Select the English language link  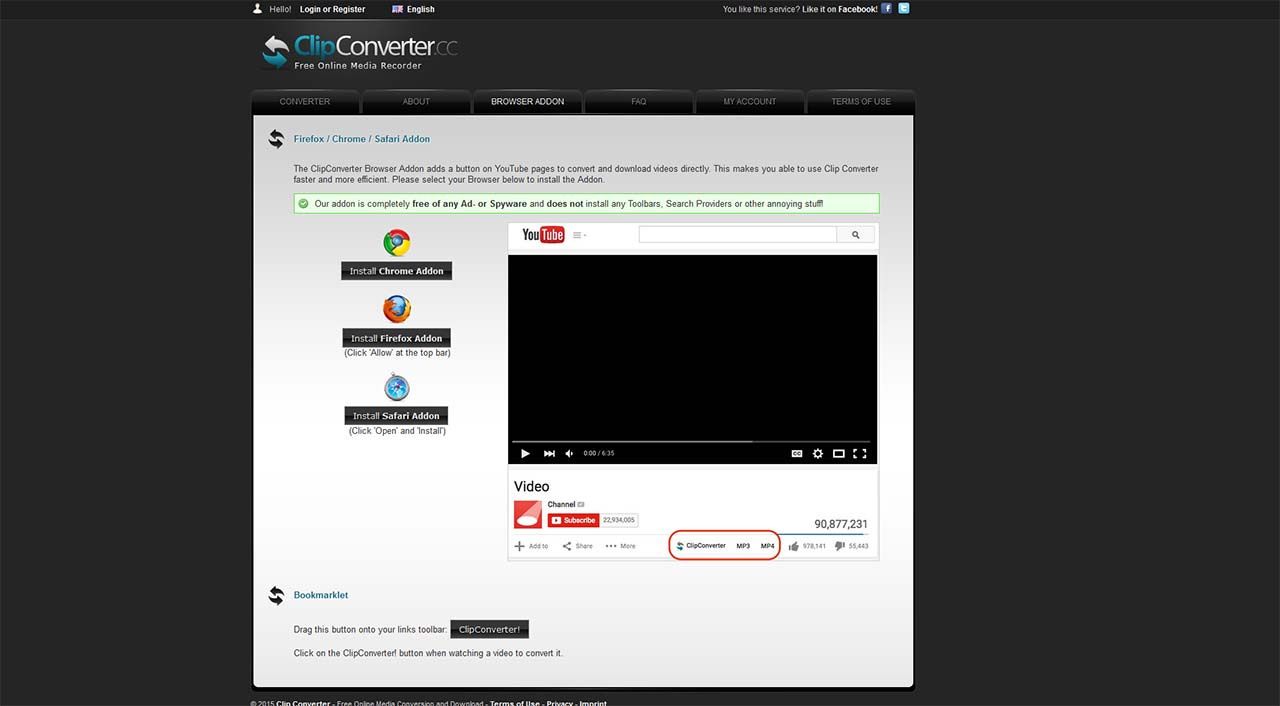pyautogui.click(x=420, y=9)
